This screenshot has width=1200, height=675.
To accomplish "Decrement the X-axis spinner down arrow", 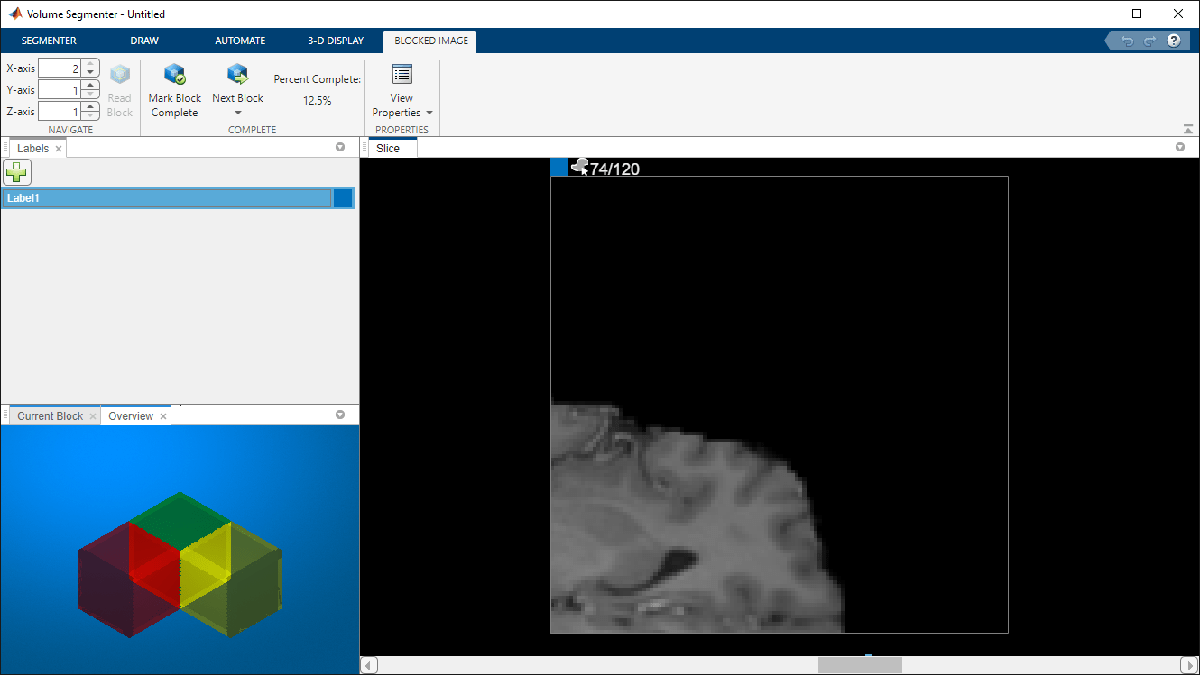I will click(x=91, y=73).
